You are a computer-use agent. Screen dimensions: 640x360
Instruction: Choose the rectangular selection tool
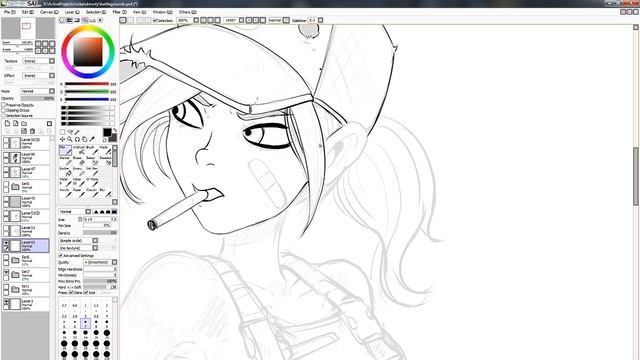pos(62,132)
